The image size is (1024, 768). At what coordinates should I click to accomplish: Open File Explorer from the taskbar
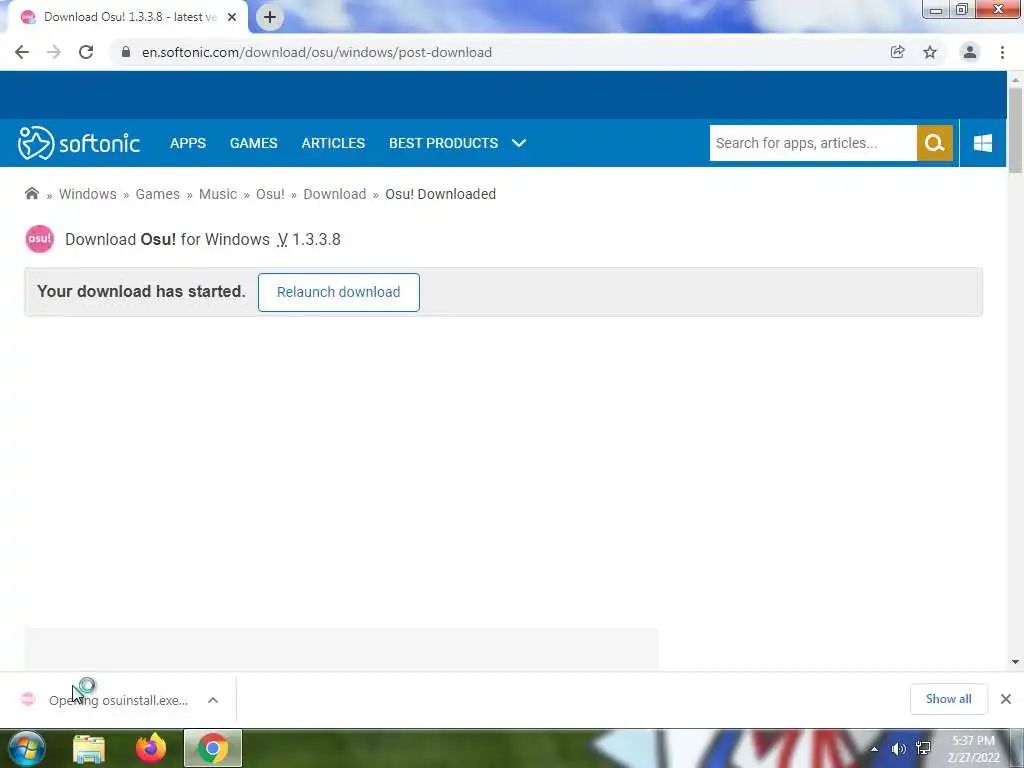point(89,748)
